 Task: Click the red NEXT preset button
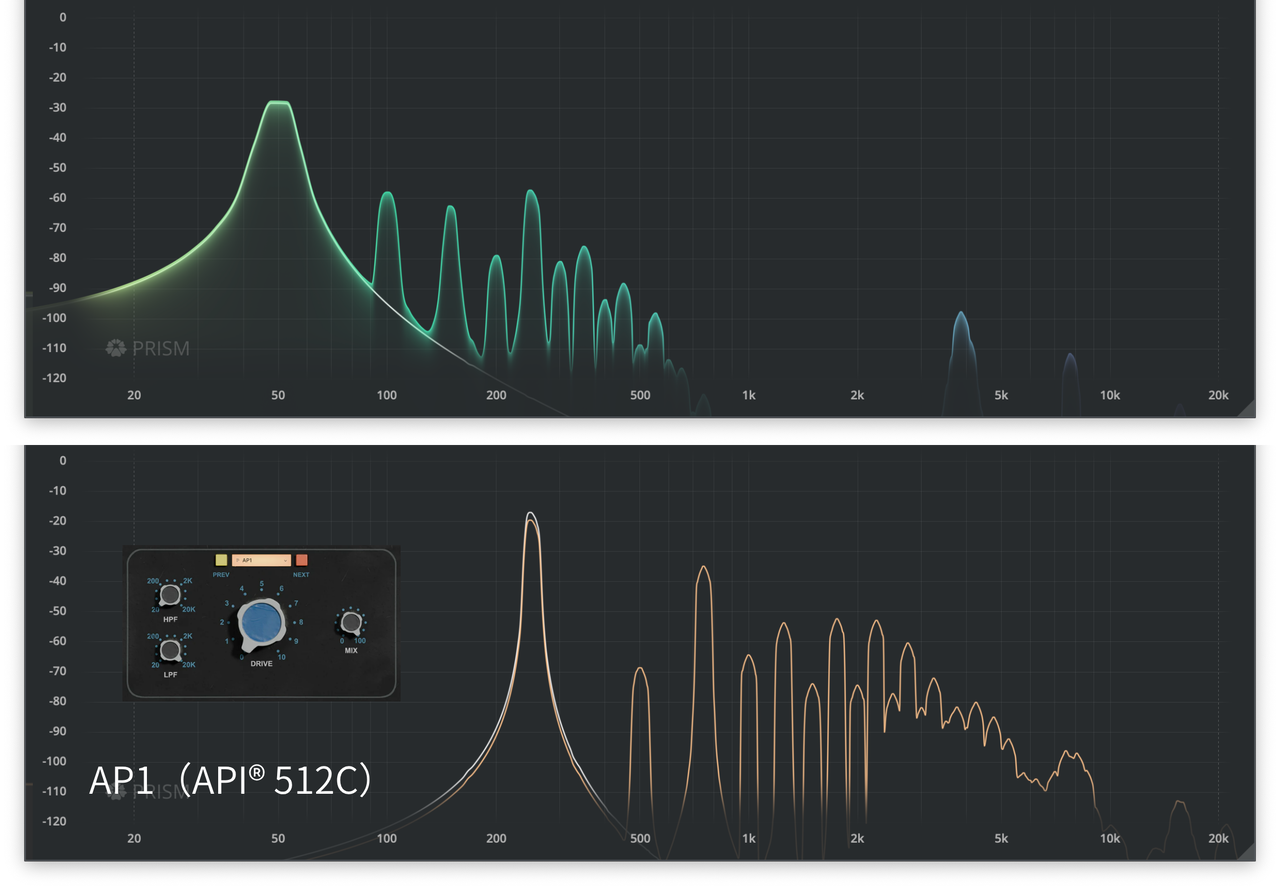pyautogui.click(x=302, y=560)
